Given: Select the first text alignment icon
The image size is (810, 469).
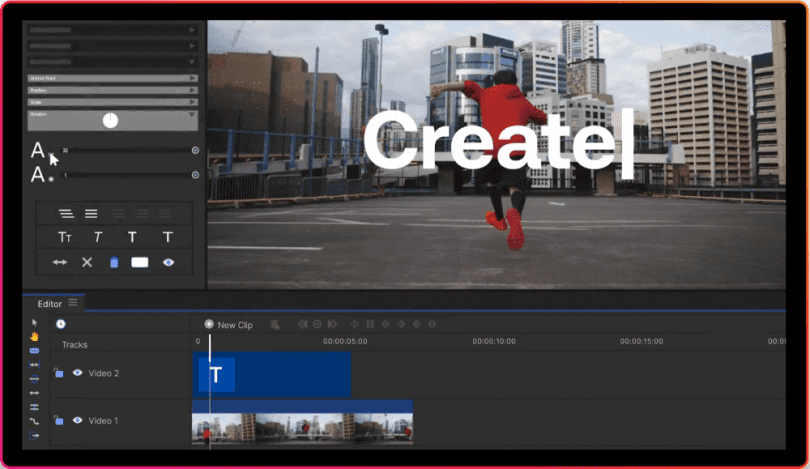Looking at the screenshot, I should (66, 213).
